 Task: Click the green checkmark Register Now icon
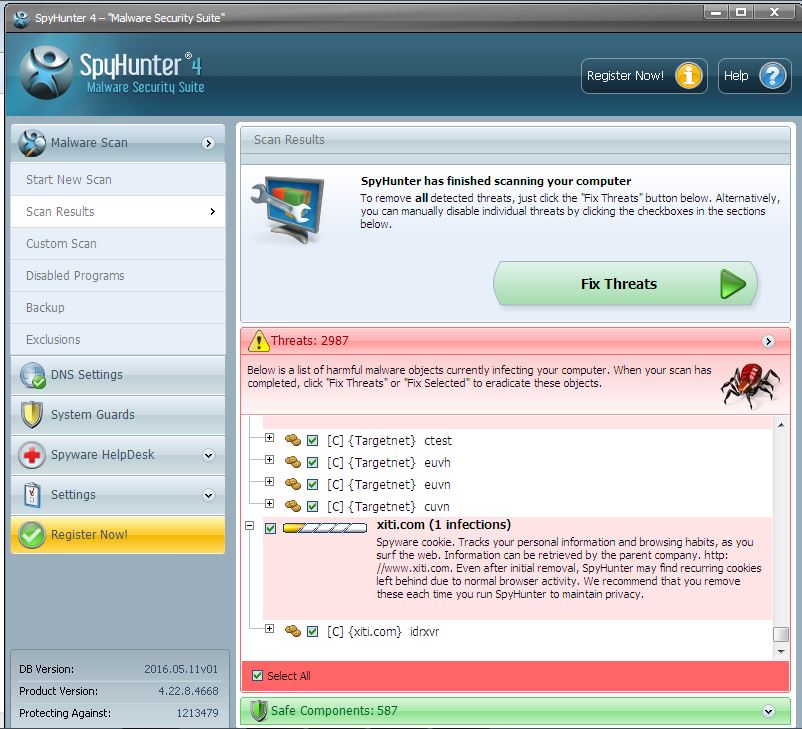(x=32, y=535)
